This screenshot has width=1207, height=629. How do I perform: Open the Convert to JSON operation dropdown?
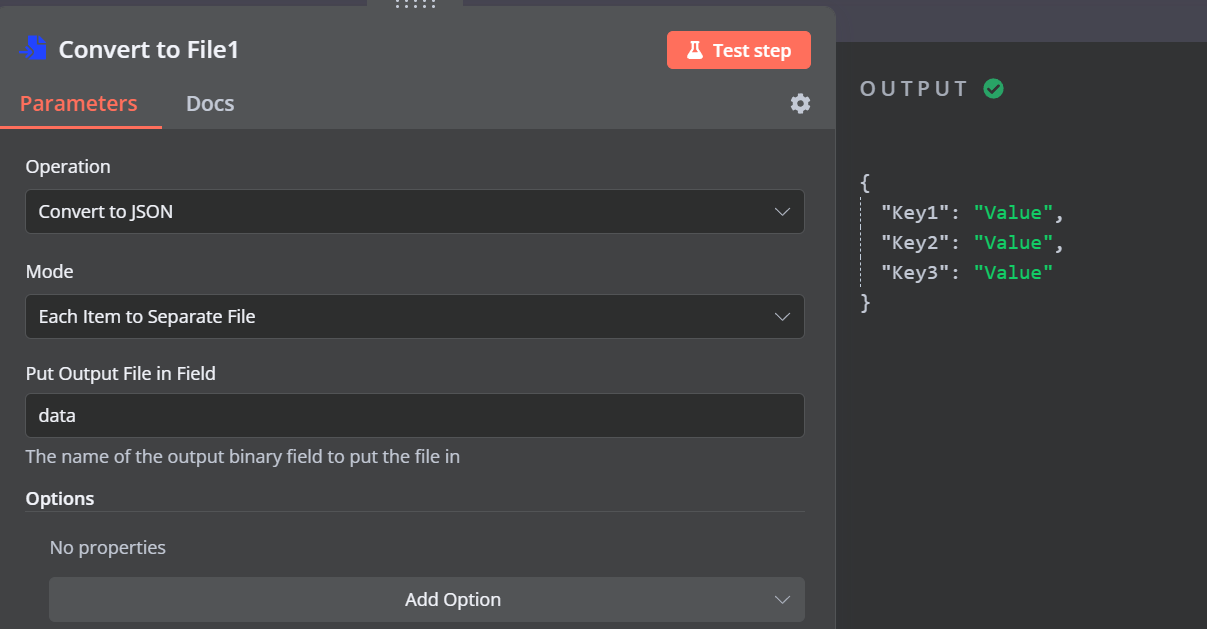point(415,212)
